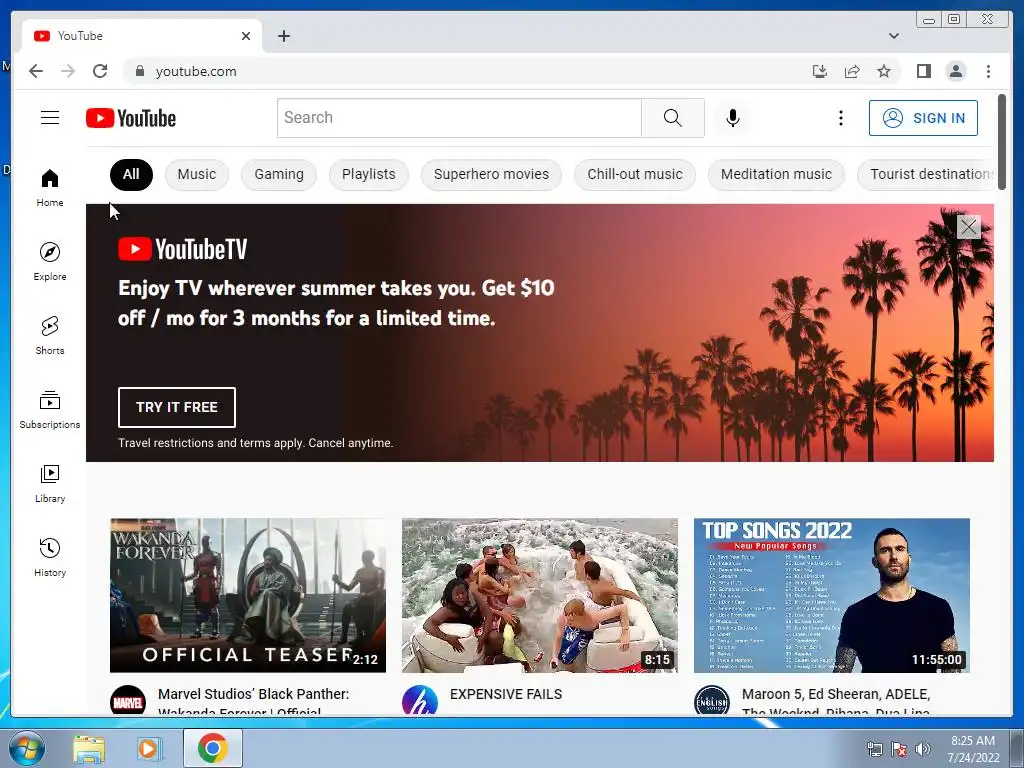Open Chrome three-dot menu
Screen dimensions: 1024x768
(988, 71)
